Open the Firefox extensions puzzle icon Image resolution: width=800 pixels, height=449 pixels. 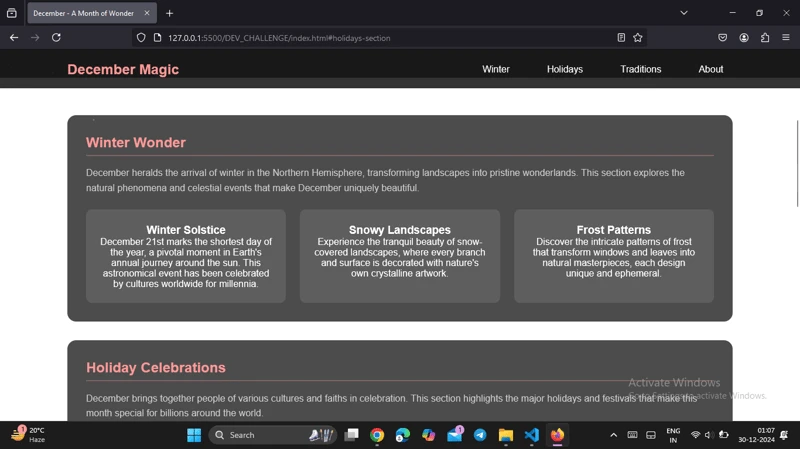765,38
